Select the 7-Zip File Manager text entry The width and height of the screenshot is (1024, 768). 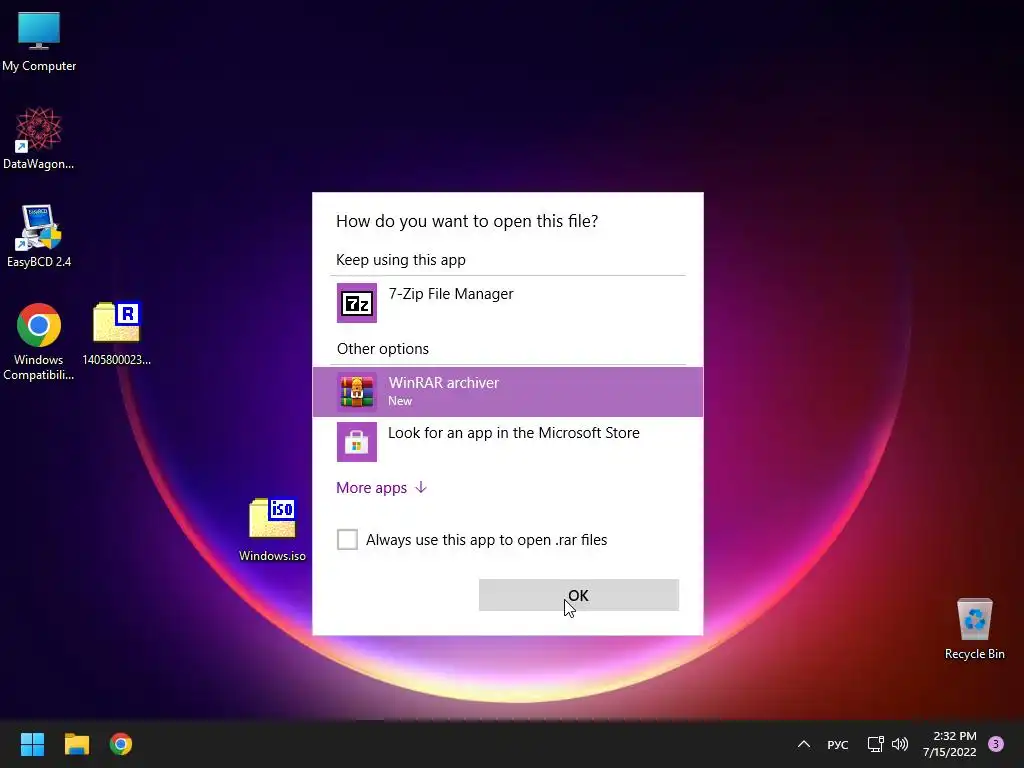451,294
